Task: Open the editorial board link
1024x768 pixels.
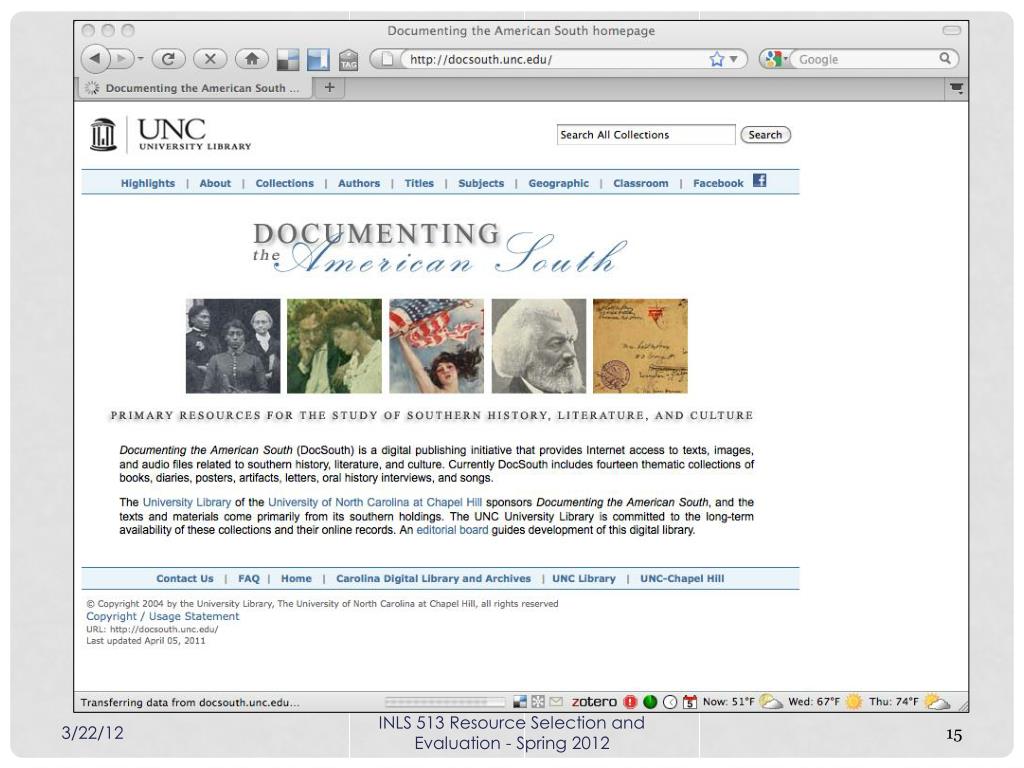Action: tap(453, 530)
